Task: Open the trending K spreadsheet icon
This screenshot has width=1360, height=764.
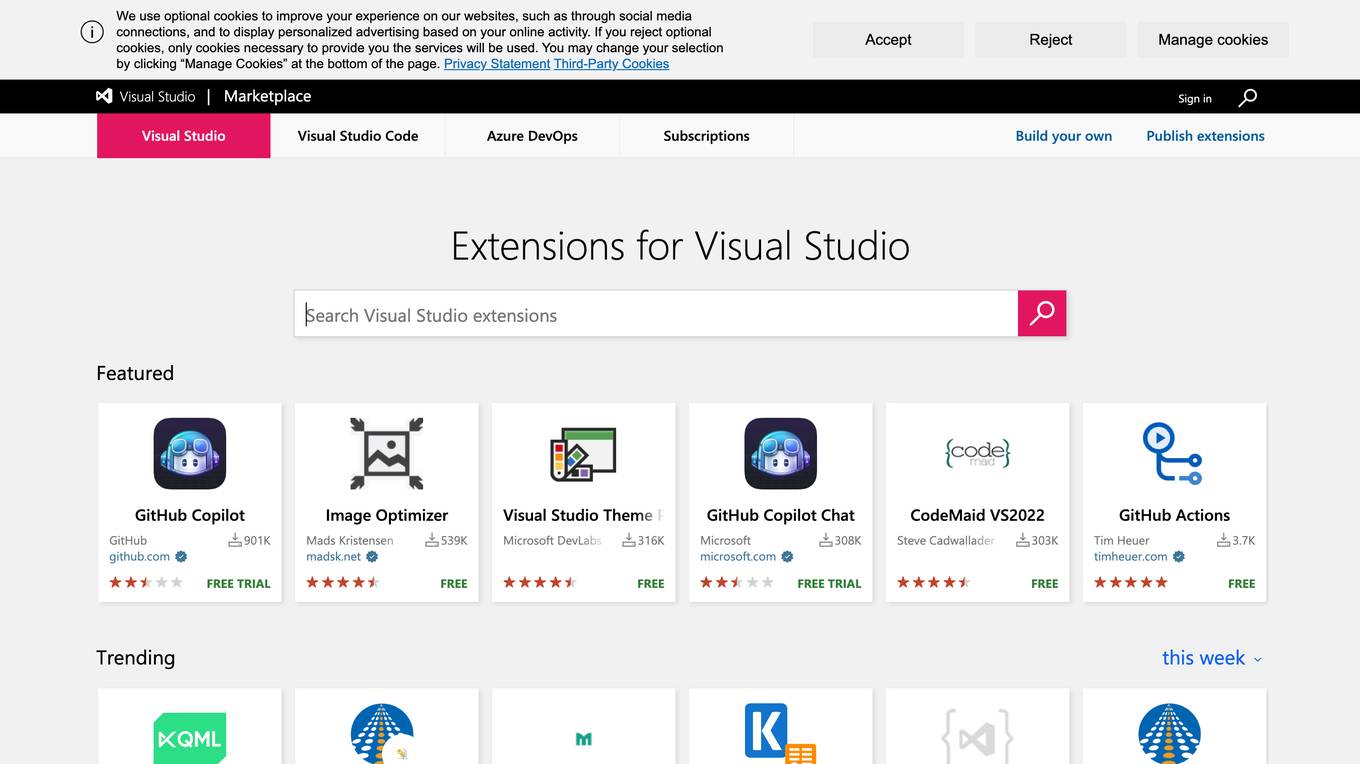Action: 781,734
